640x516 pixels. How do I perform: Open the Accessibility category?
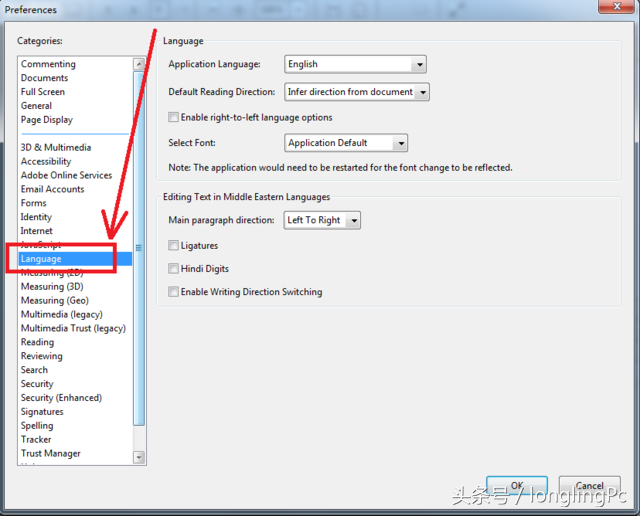(x=46, y=161)
